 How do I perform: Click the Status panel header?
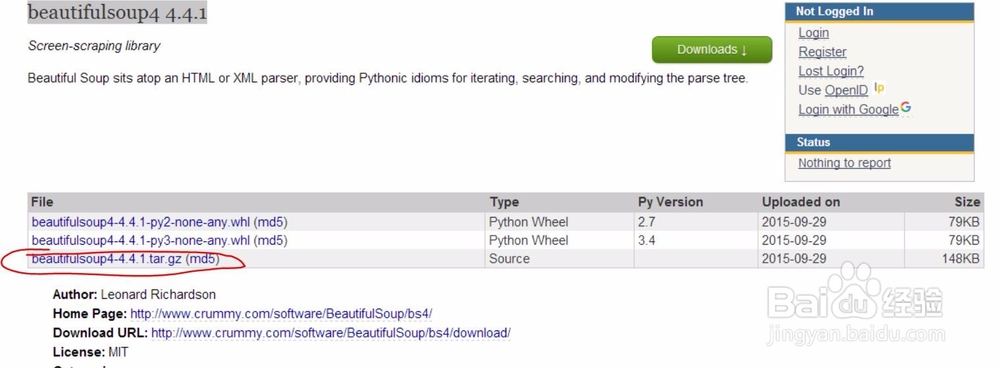tap(879, 142)
